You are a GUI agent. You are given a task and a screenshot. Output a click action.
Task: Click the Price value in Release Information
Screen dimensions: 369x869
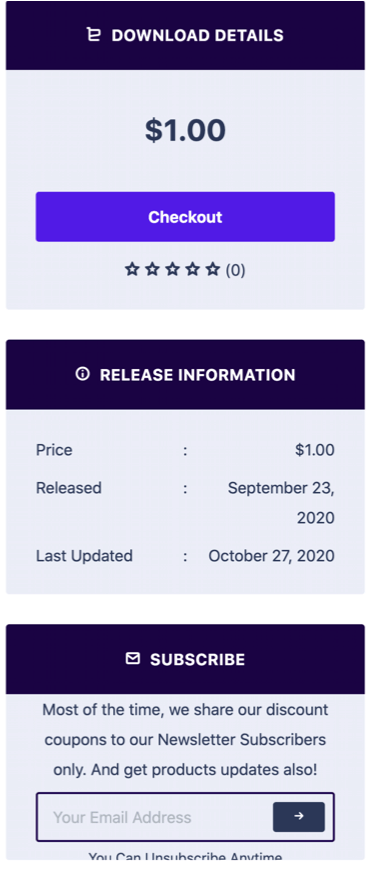click(x=315, y=450)
